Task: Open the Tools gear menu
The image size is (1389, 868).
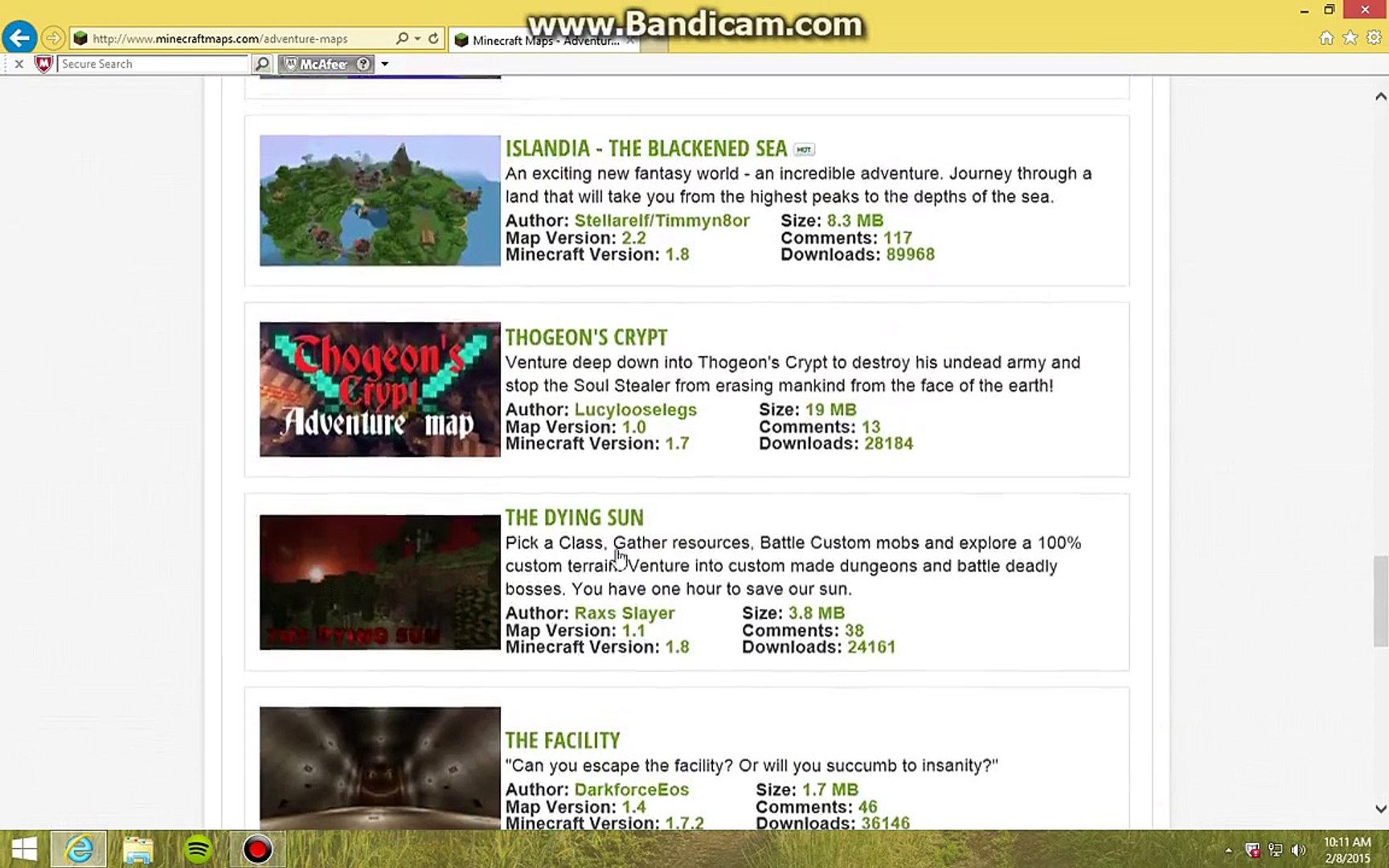Action: tap(1374, 38)
